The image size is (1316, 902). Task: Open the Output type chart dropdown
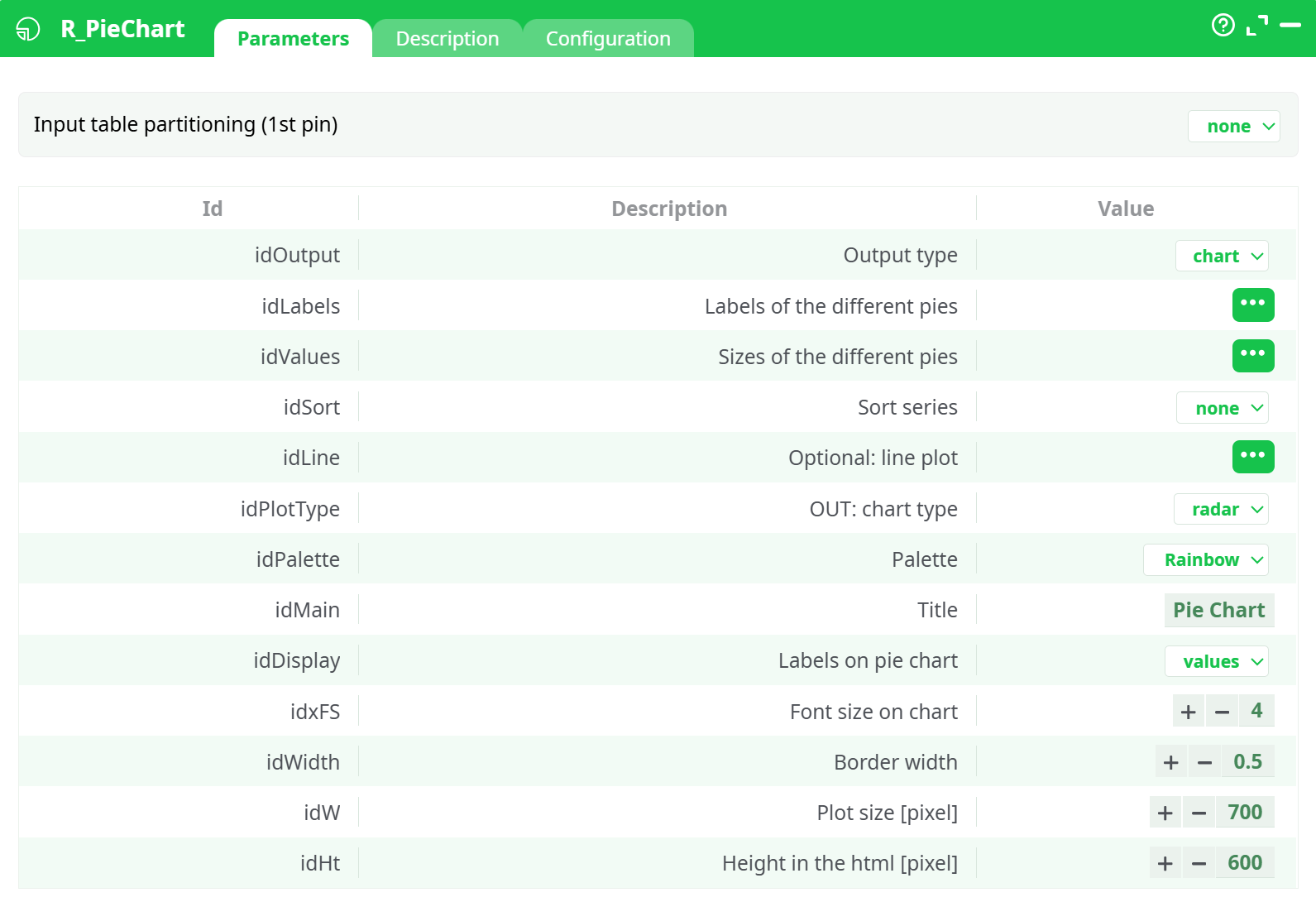1222,256
